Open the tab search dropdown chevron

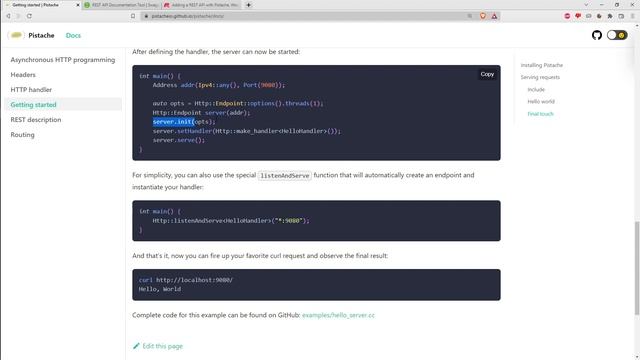[586, 5]
